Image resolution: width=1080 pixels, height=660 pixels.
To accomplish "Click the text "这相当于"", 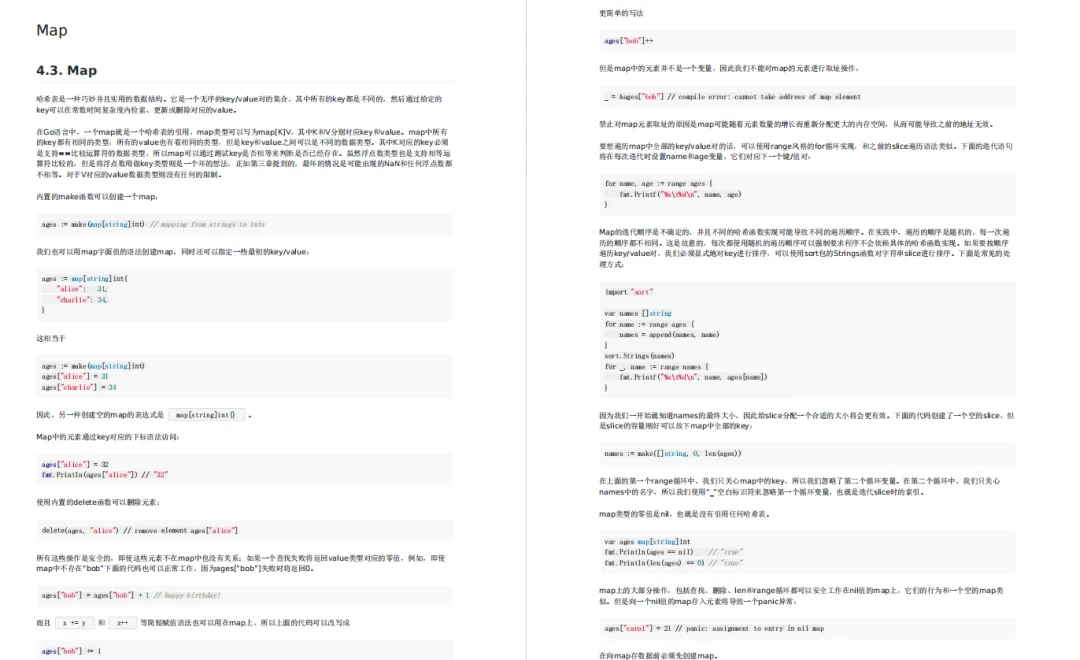I will click(x=51, y=339).
